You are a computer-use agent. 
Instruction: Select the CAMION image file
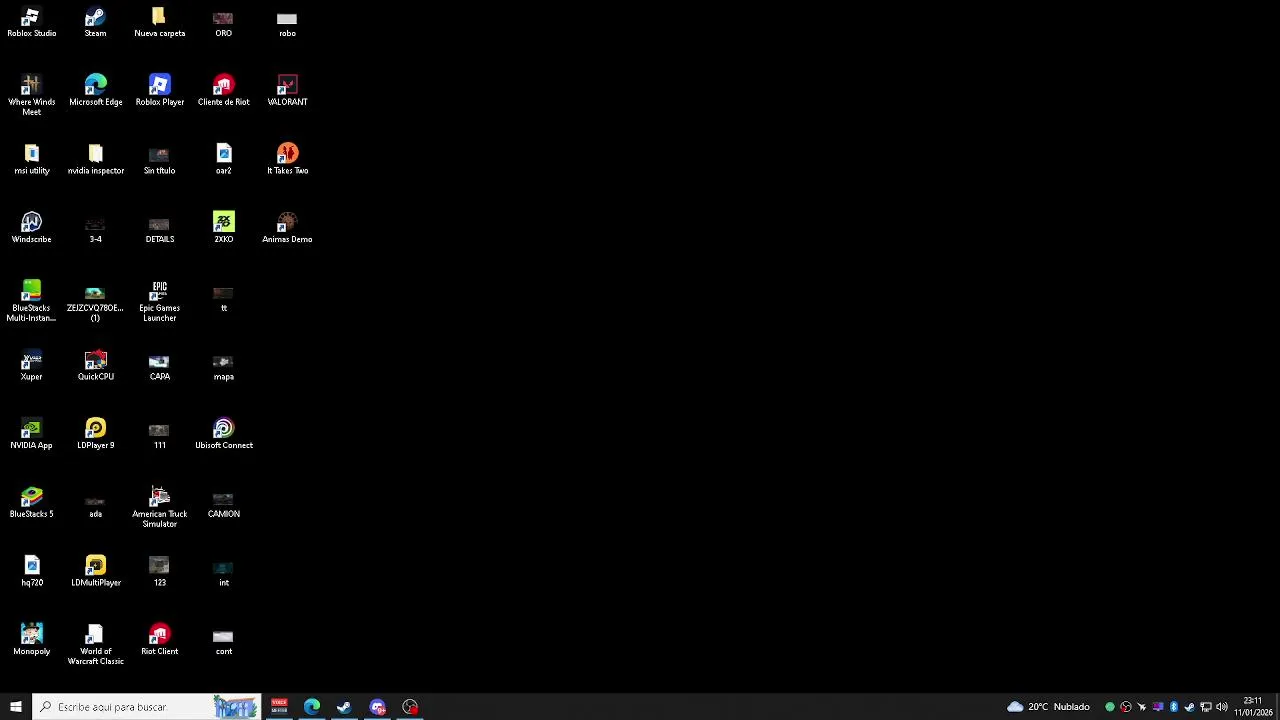223,503
